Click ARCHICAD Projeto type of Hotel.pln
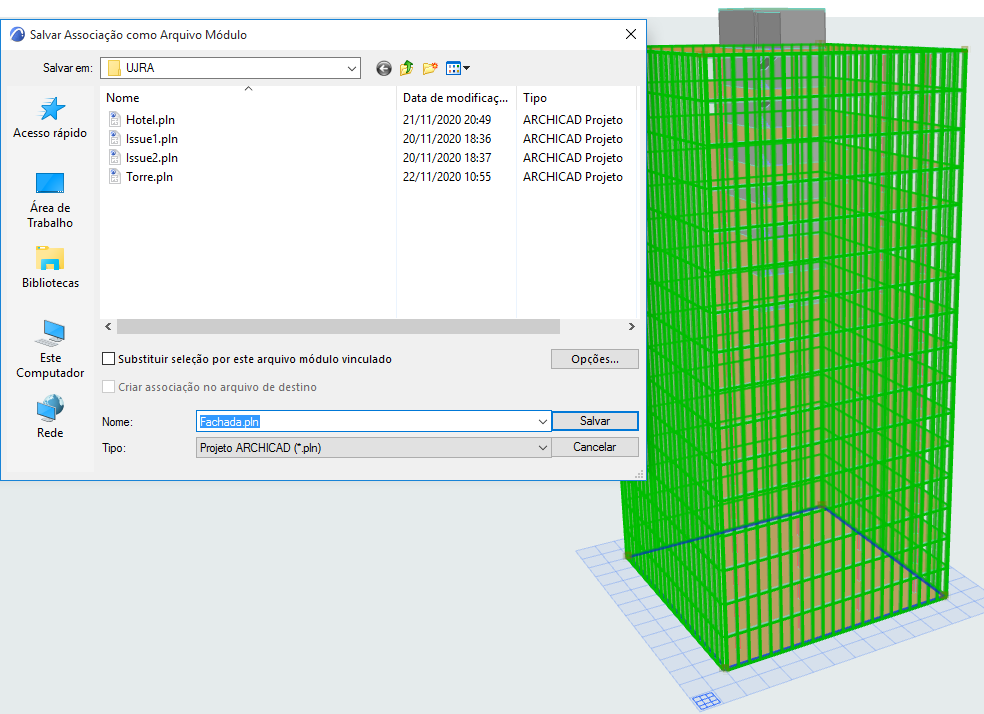This screenshot has height=714, width=984. click(573, 119)
